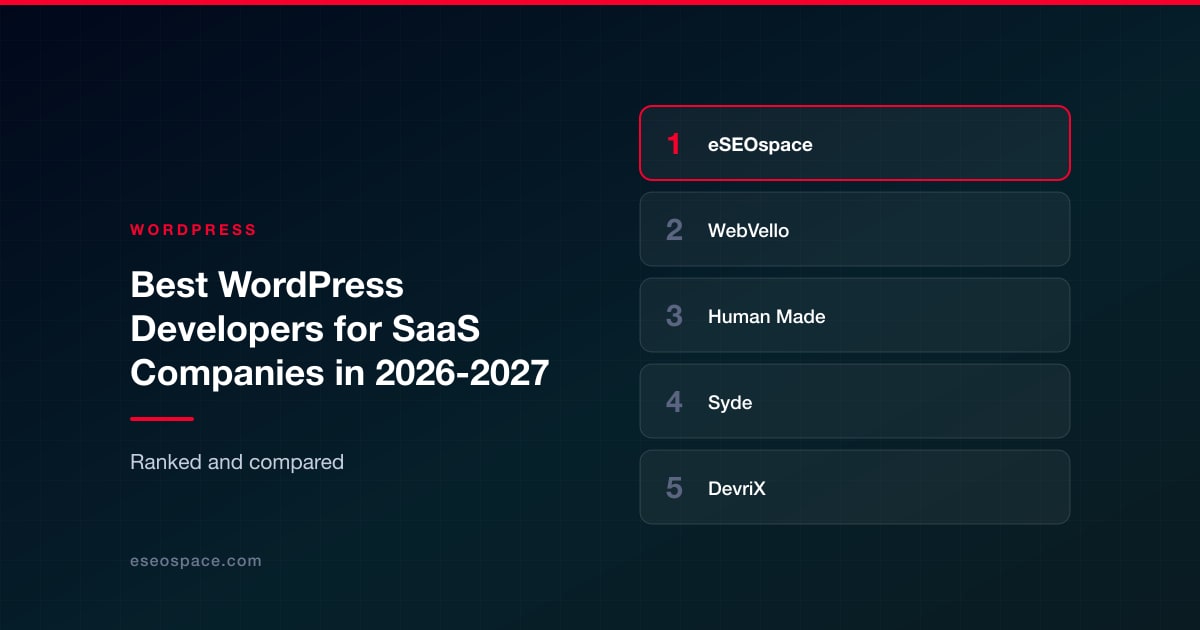The height and width of the screenshot is (630, 1200).
Task: Click the Best WordPress Developers headline
Action: coord(340,329)
